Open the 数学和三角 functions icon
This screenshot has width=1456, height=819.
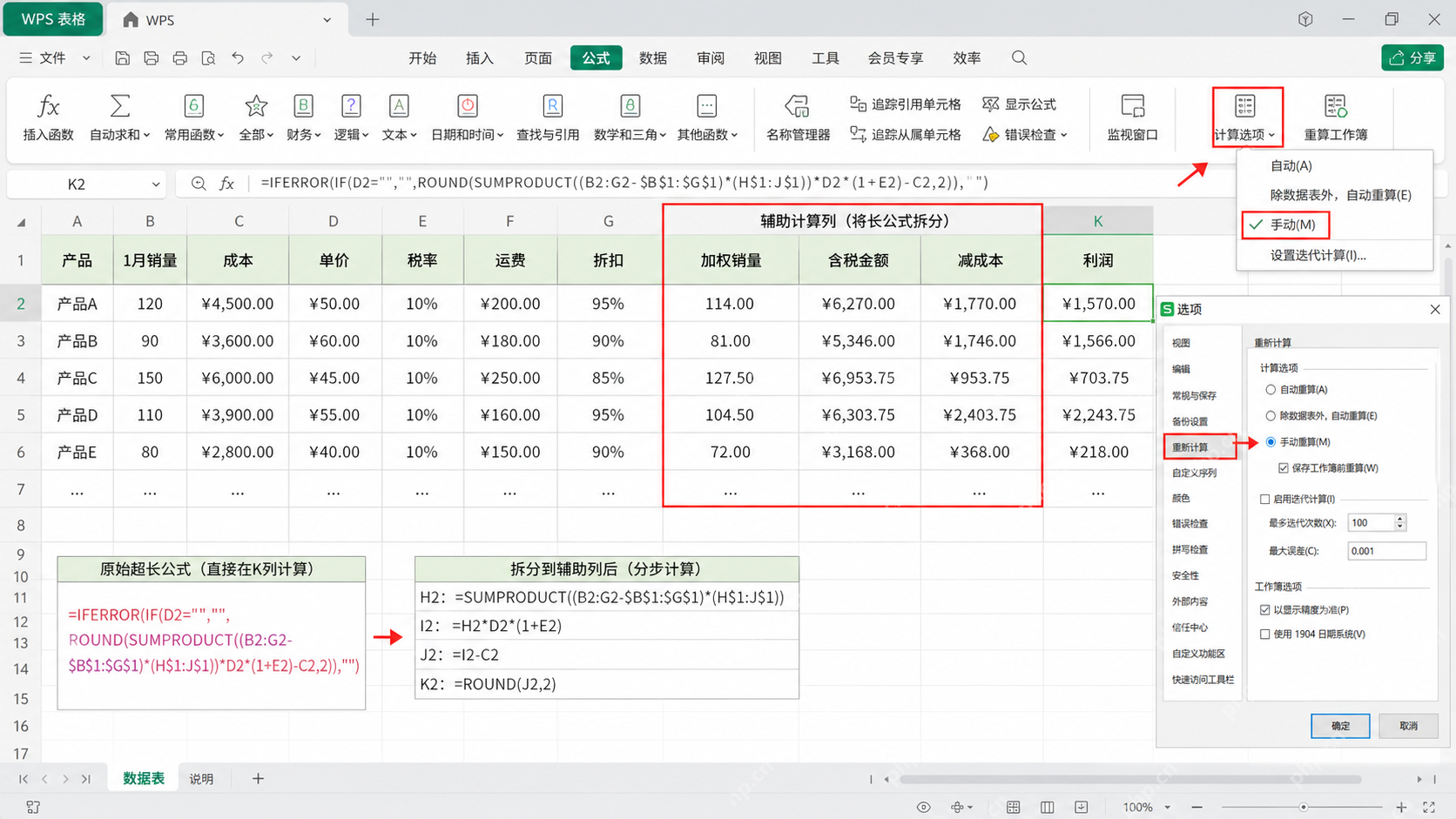630,106
